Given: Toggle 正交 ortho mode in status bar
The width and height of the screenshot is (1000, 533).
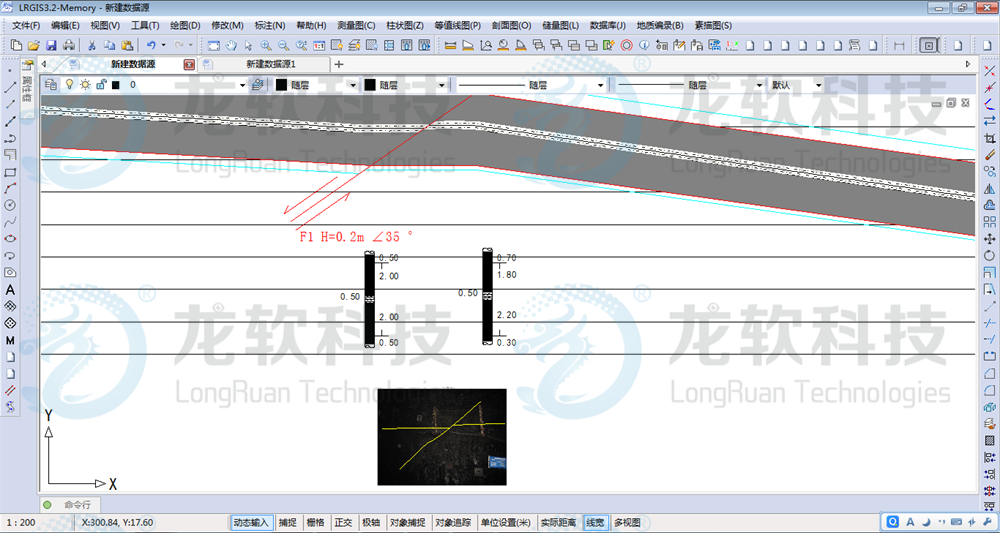Looking at the screenshot, I should tap(343, 522).
